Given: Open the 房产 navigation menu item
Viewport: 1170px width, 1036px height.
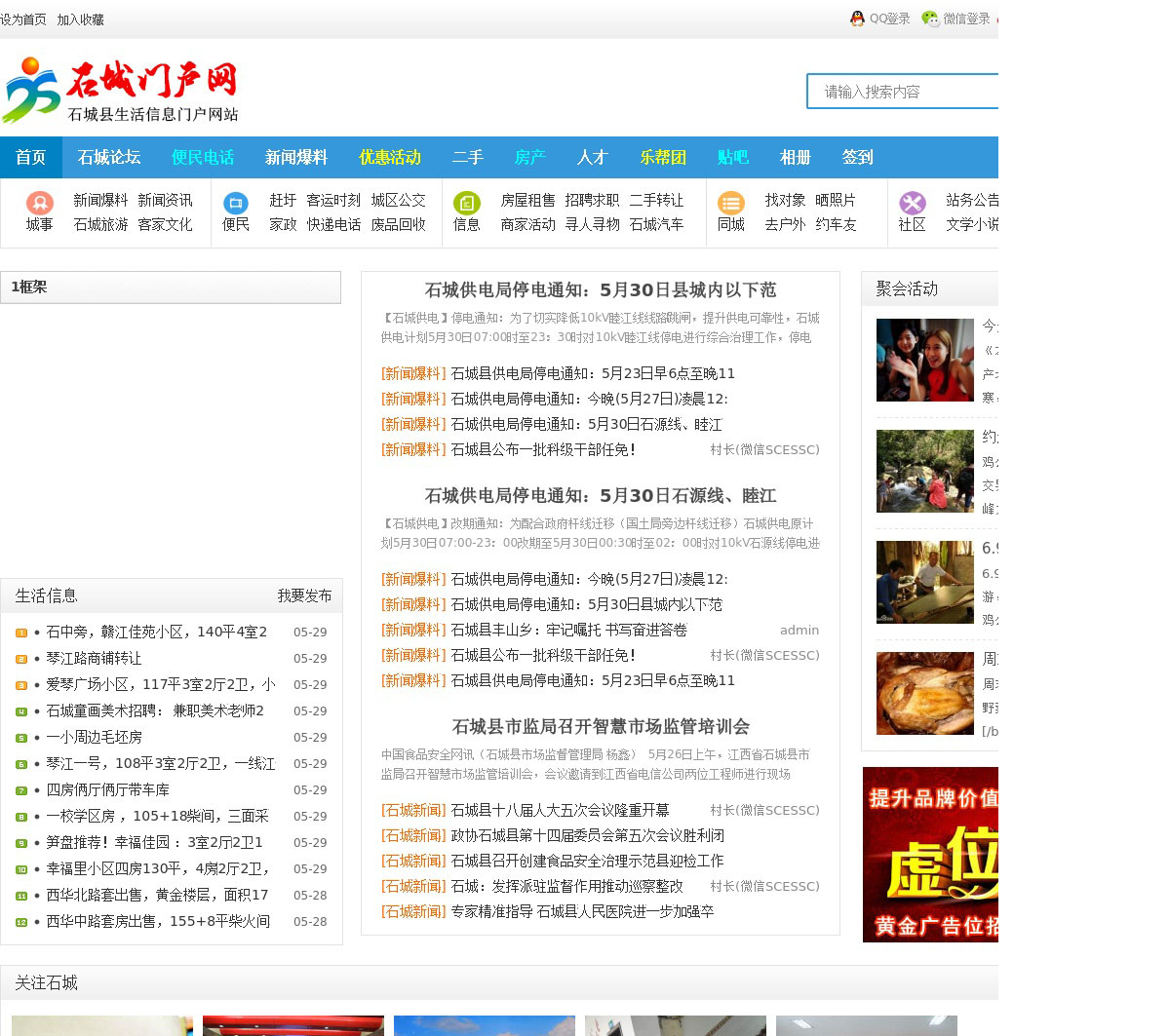Looking at the screenshot, I should click(x=529, y=157).
